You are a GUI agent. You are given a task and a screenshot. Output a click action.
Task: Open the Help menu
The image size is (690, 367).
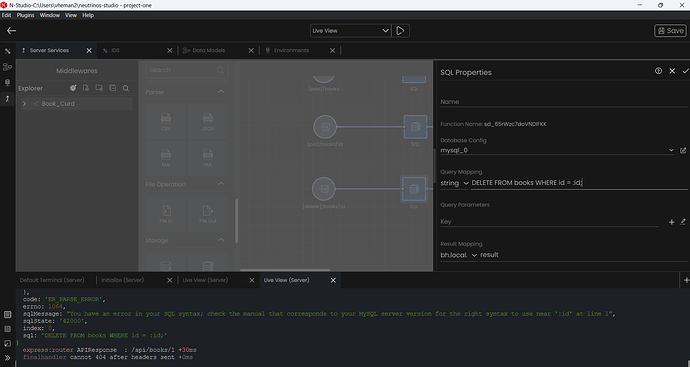[88, 15]
